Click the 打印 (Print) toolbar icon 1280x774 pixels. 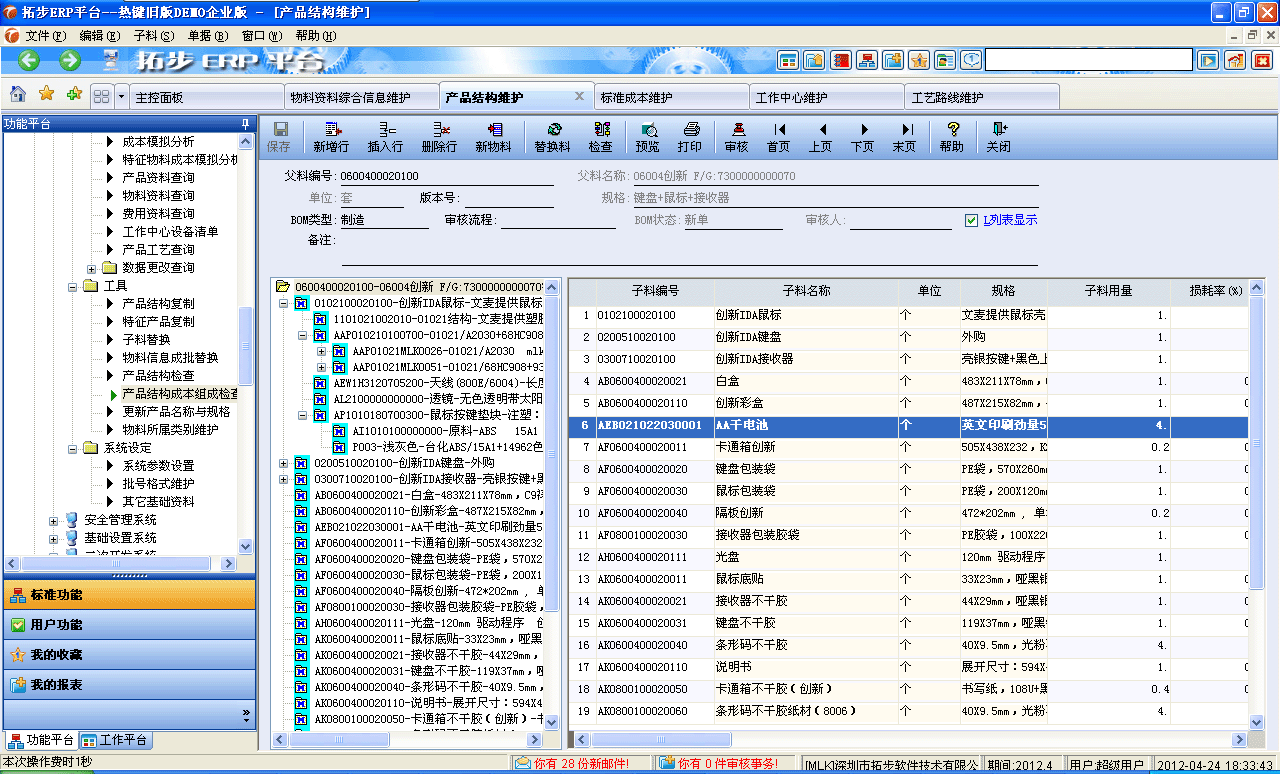pos(689,136)
